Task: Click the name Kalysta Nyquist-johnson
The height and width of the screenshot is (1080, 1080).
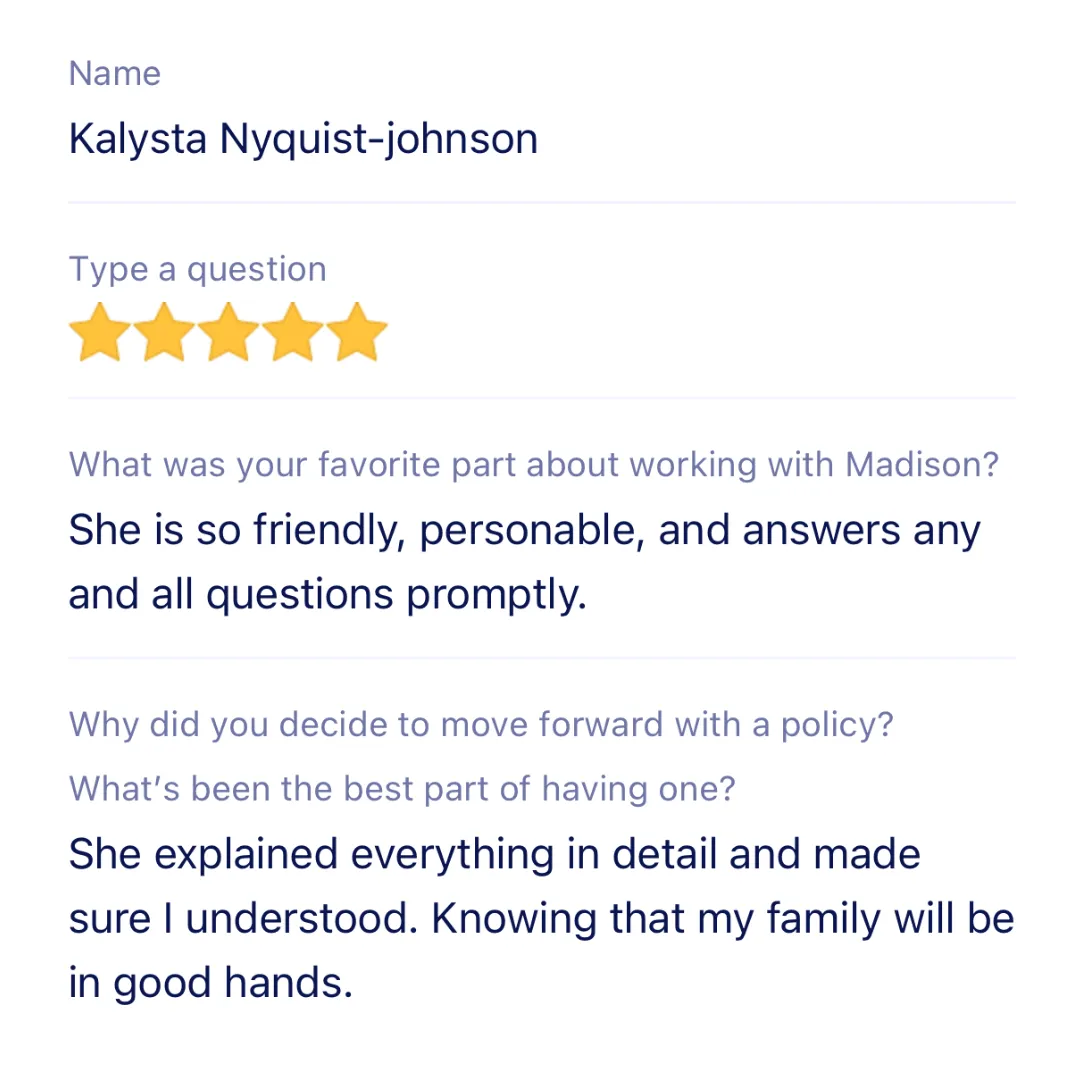Action: [x=303, y=140]
